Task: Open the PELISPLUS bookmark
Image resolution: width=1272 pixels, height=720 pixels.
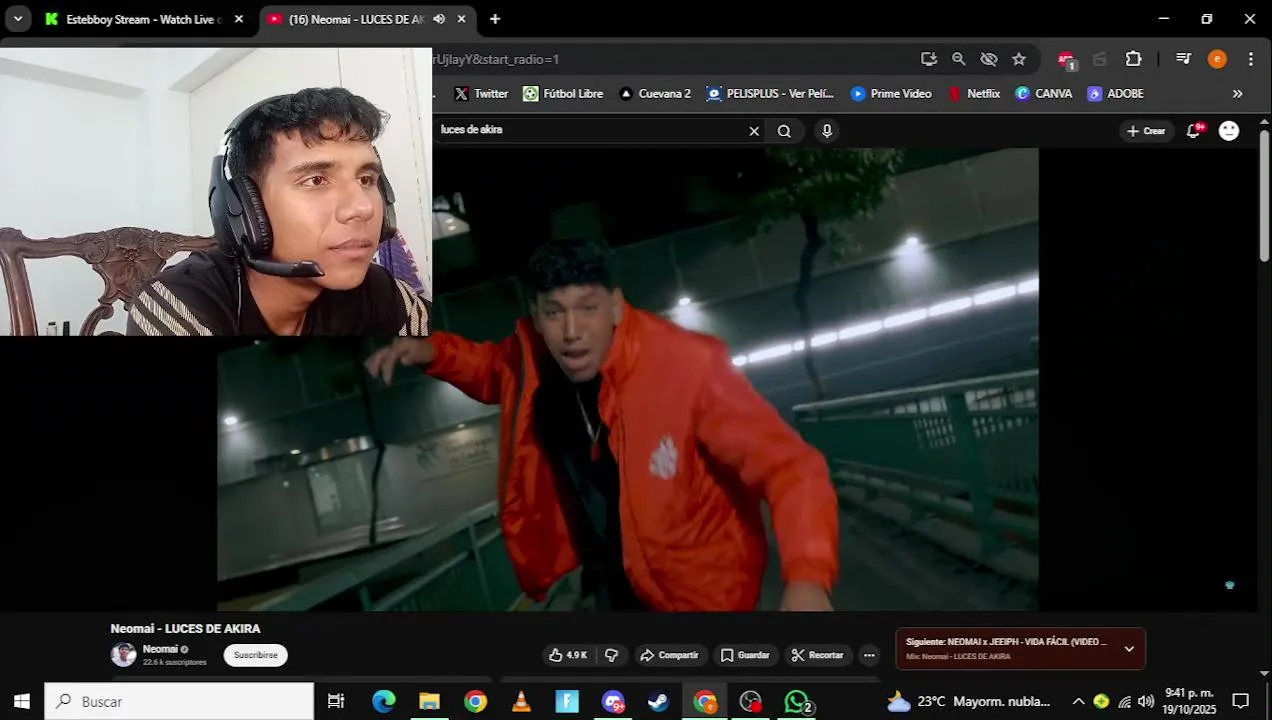Action: click(x=770, y=93)
